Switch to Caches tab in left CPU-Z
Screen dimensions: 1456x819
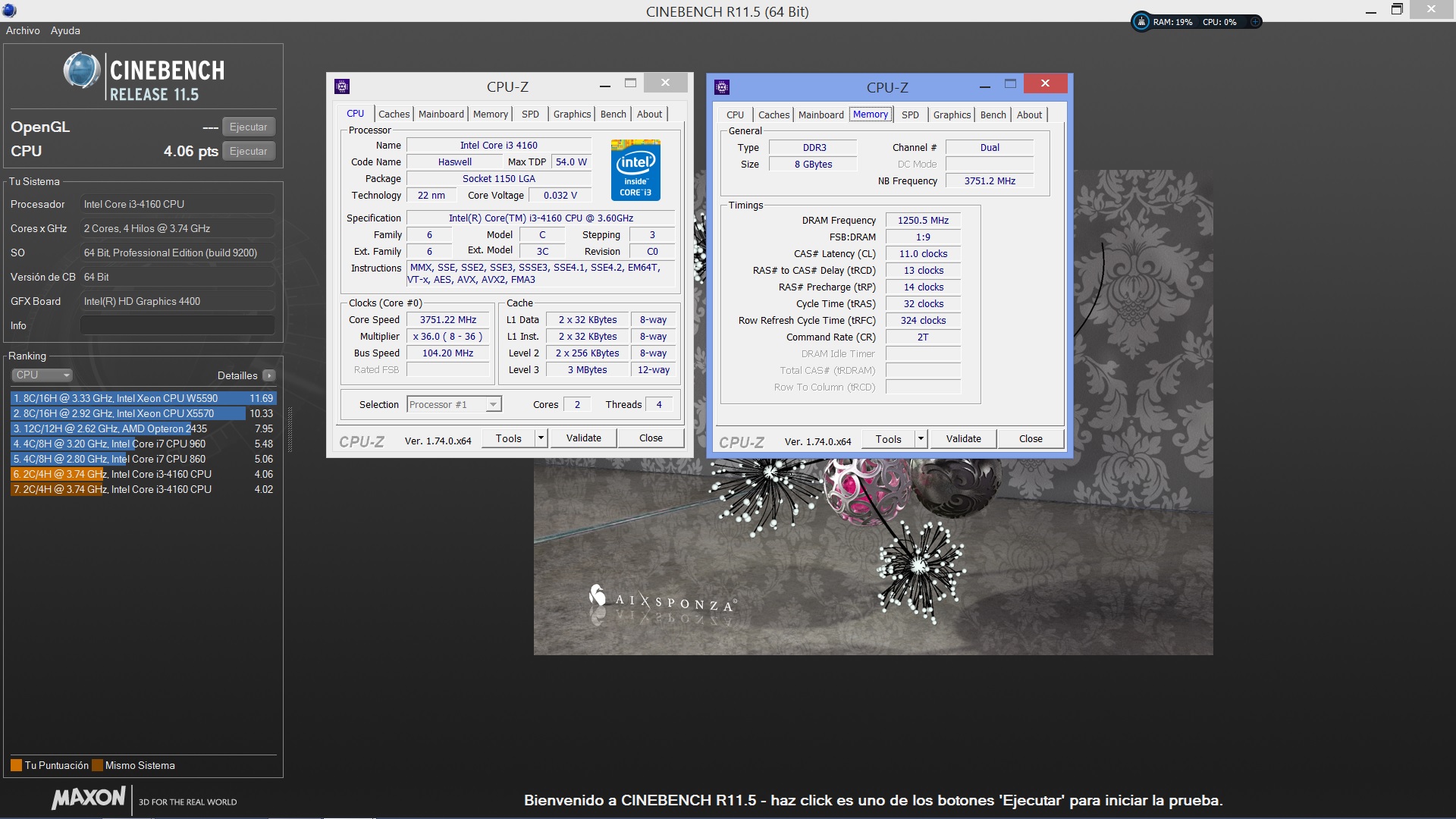point(394,114)
